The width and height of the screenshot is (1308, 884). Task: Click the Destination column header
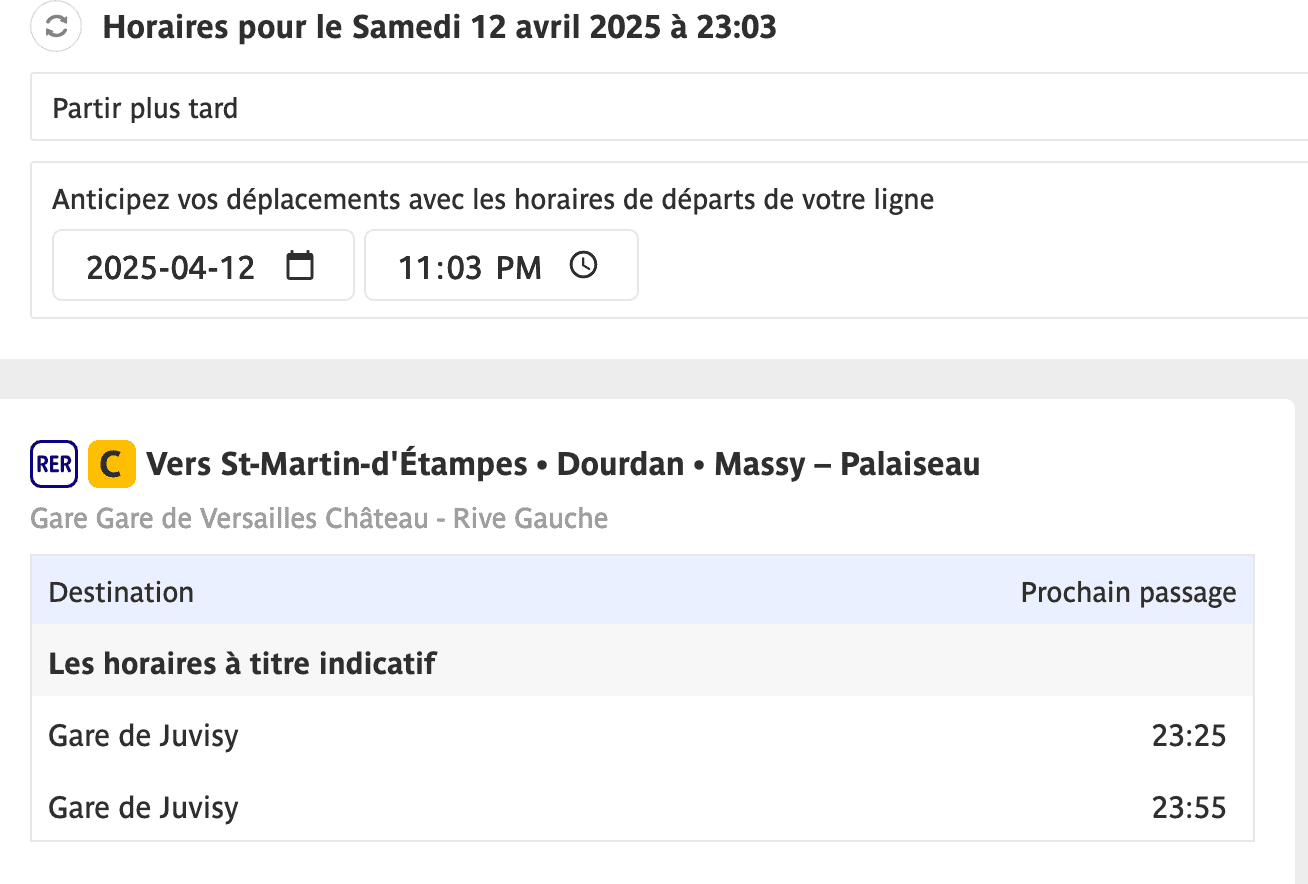pyautogui.click(x=121, y=592)
